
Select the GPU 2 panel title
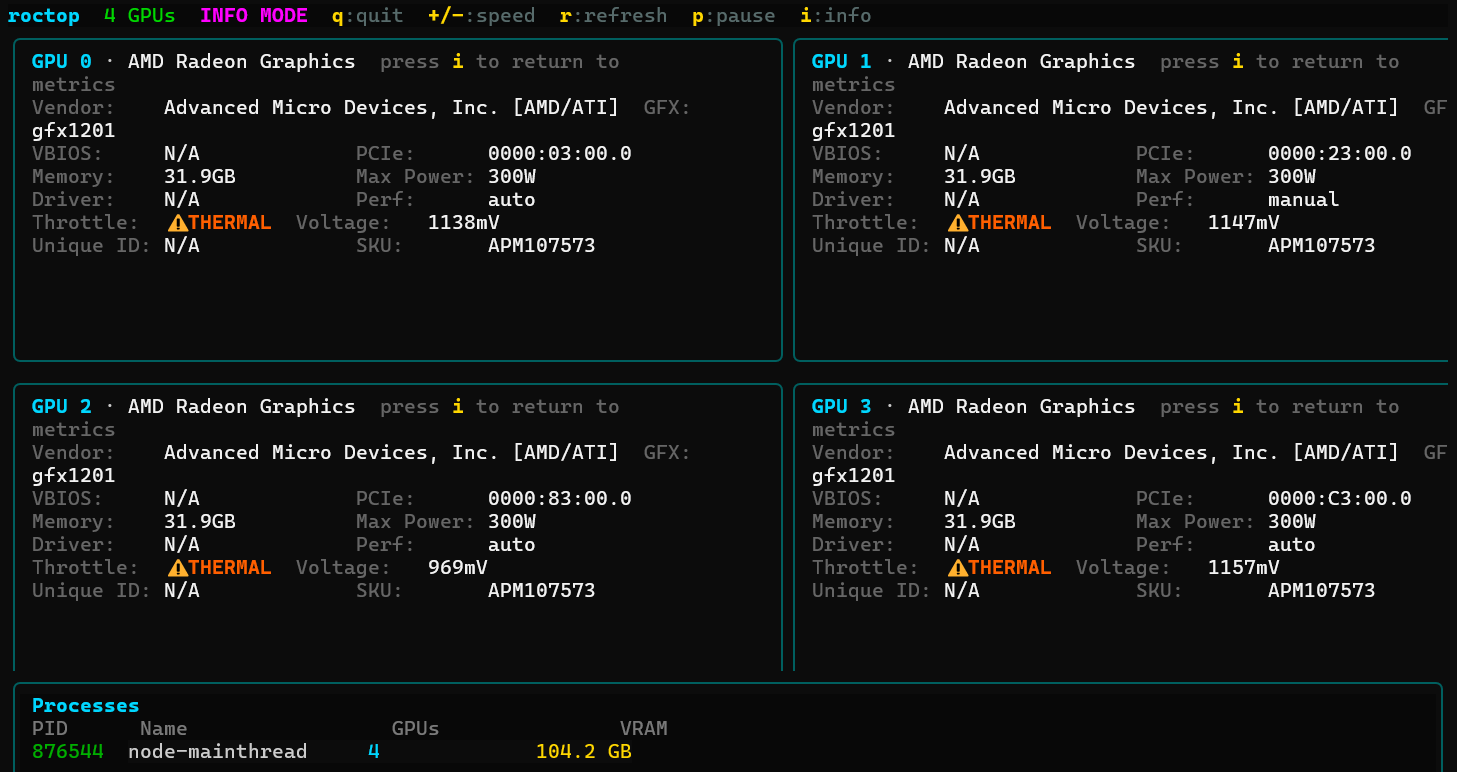point(62,407)
